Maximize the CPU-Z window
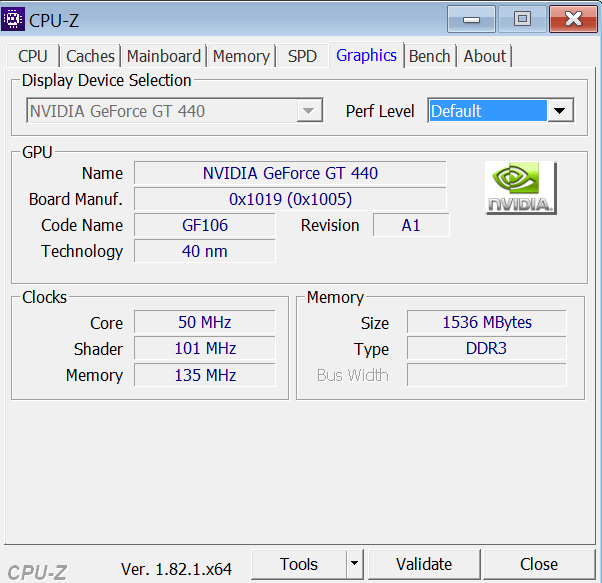Image resolution: width=602 pixels, height=583 pixels. pyautogui.click(x=522, y=19)
